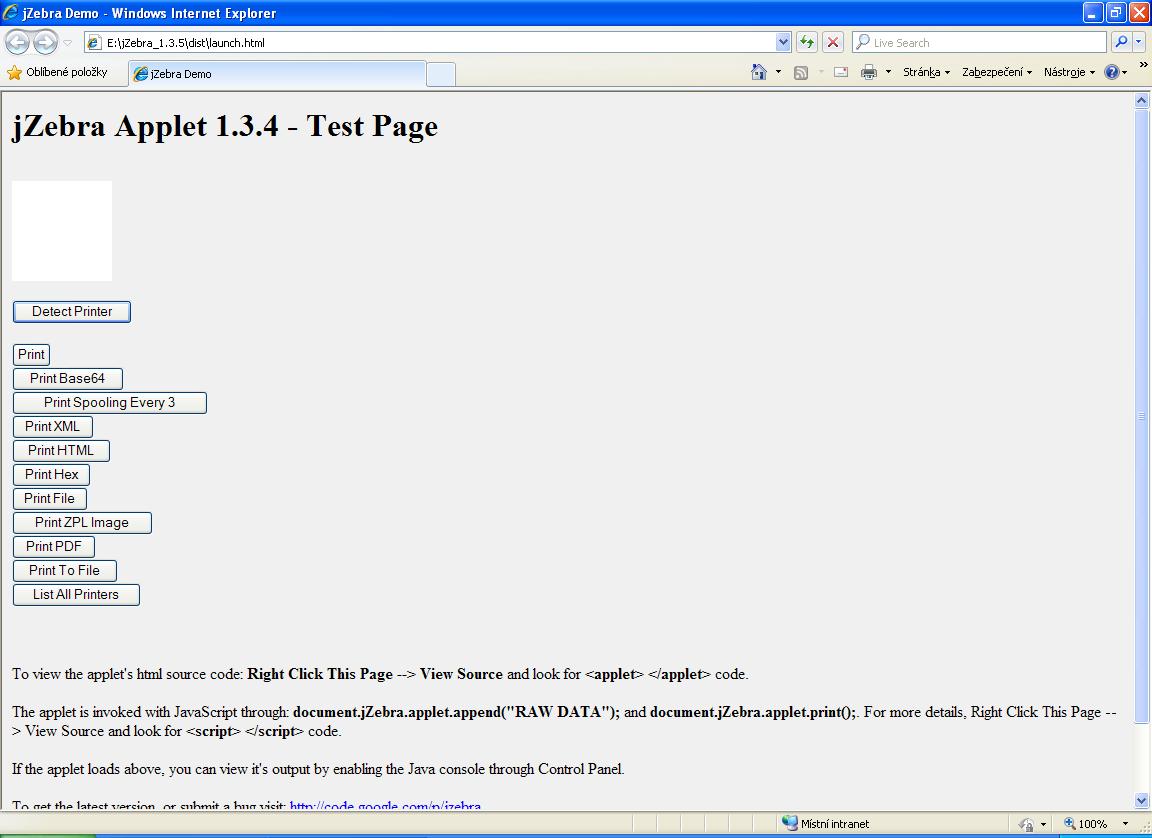The width and height of the screenshot is (1152, 838).
Task: Restore down the Internet Explorer window
Action: point(1115,12)
